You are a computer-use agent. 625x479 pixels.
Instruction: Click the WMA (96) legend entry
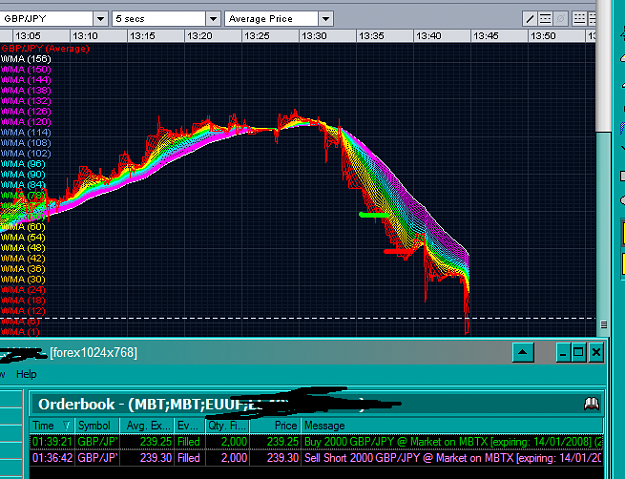tap(23, 164)
